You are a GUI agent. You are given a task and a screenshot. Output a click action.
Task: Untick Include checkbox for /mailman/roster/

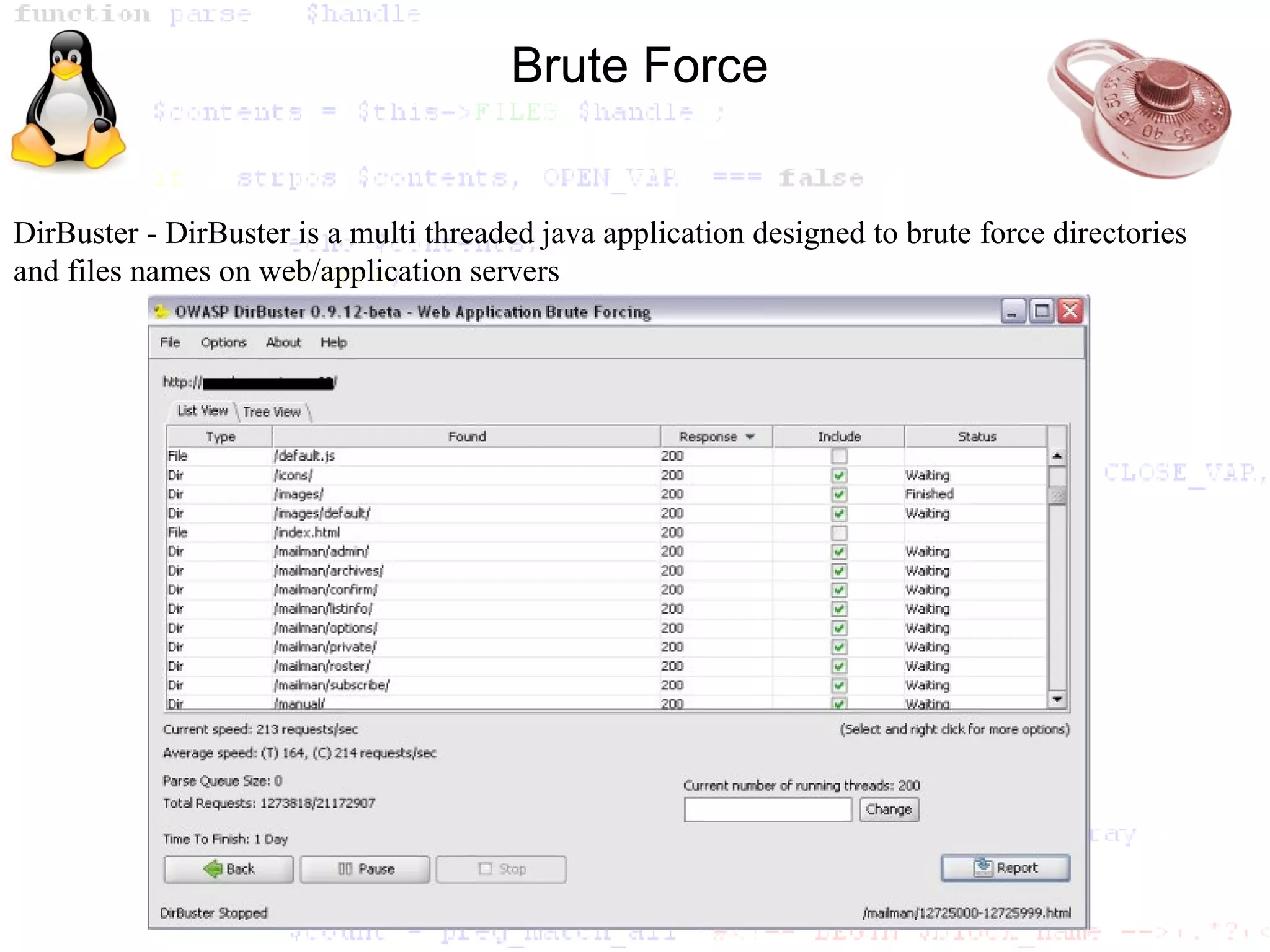tap(839, 666)
